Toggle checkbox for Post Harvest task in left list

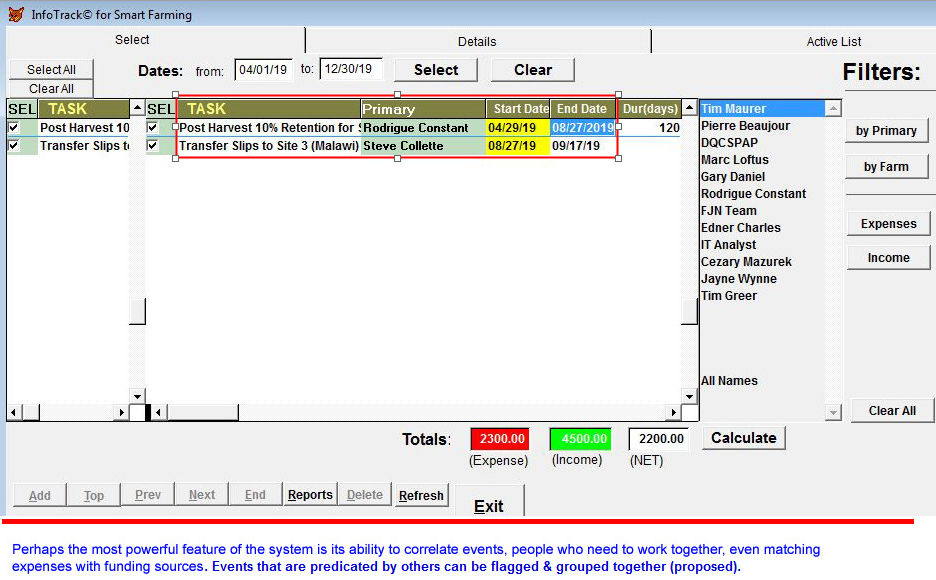tap(13, 128)
